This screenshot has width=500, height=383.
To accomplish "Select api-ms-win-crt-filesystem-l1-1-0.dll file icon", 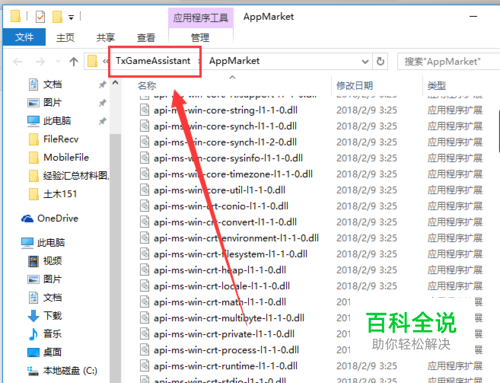I will point(144,253).
